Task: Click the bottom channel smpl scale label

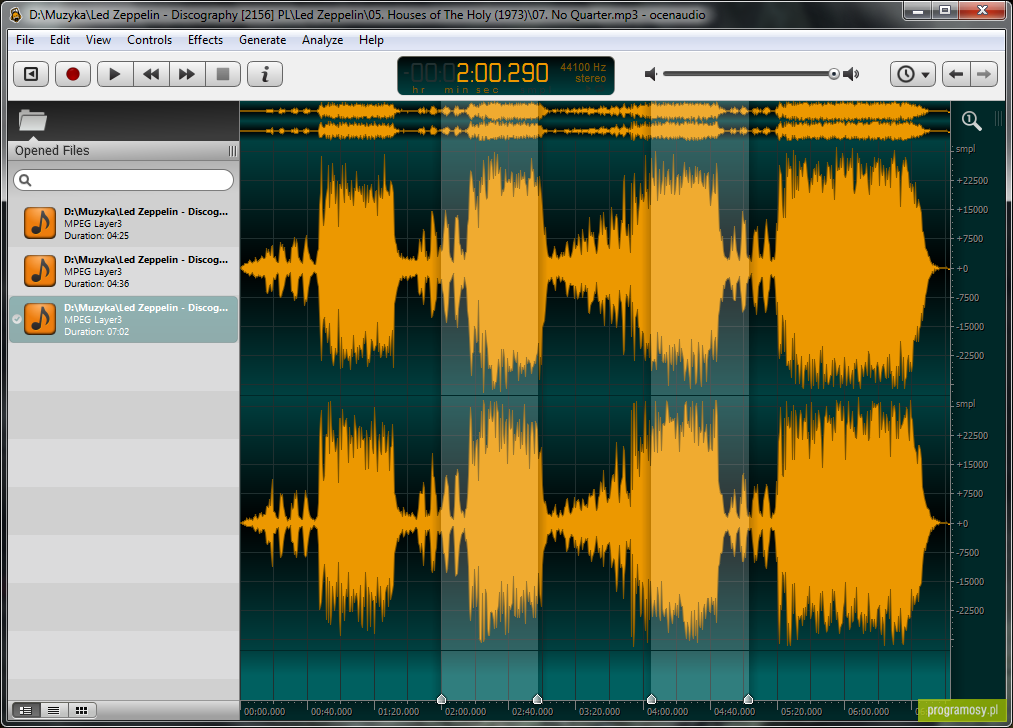Action: click(965, 404)
